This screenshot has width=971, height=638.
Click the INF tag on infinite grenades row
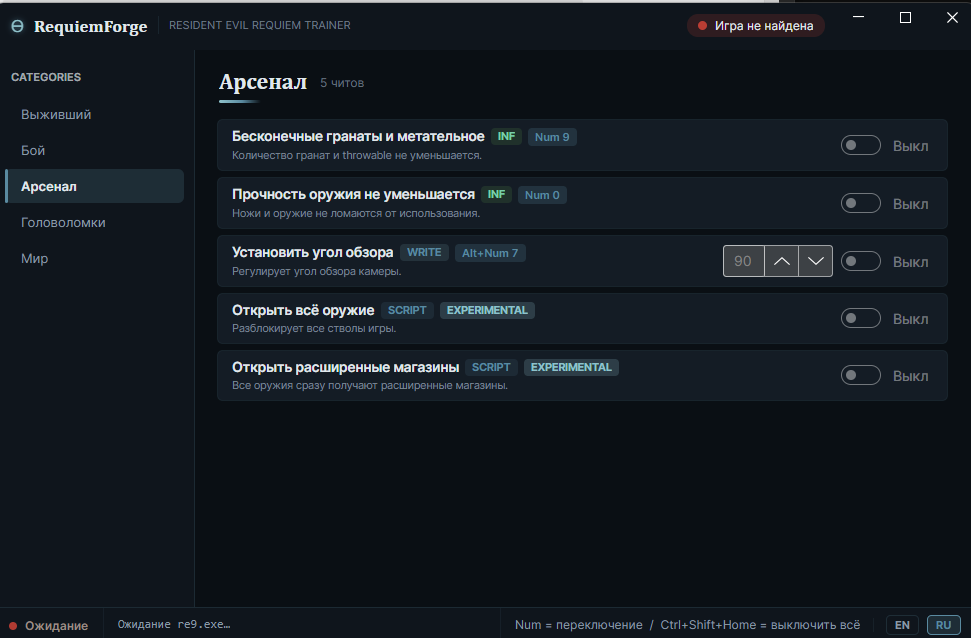(506, 136)
